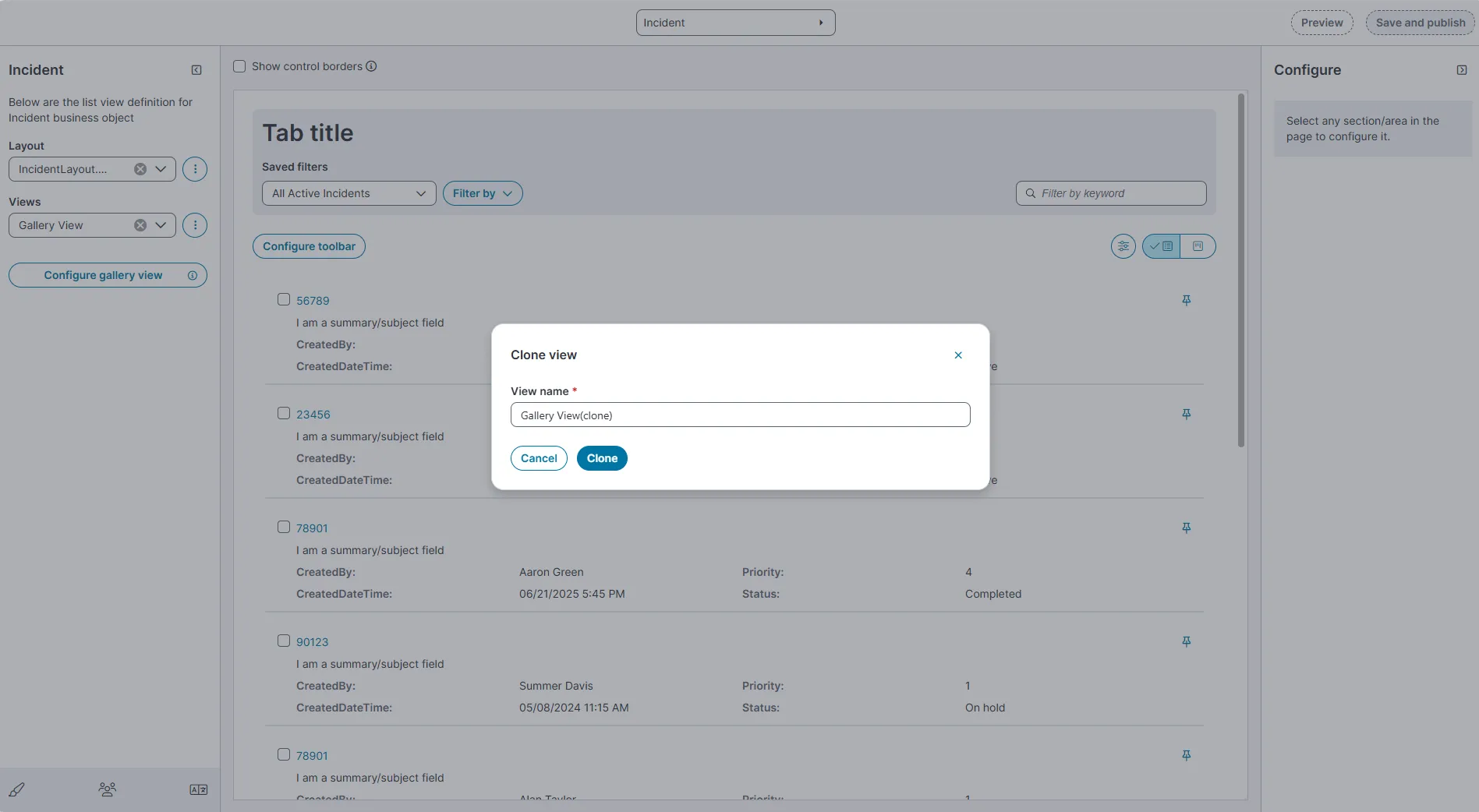Click Configure toolbar button
The image size is (1479, 812).
(x=309, y=246)
